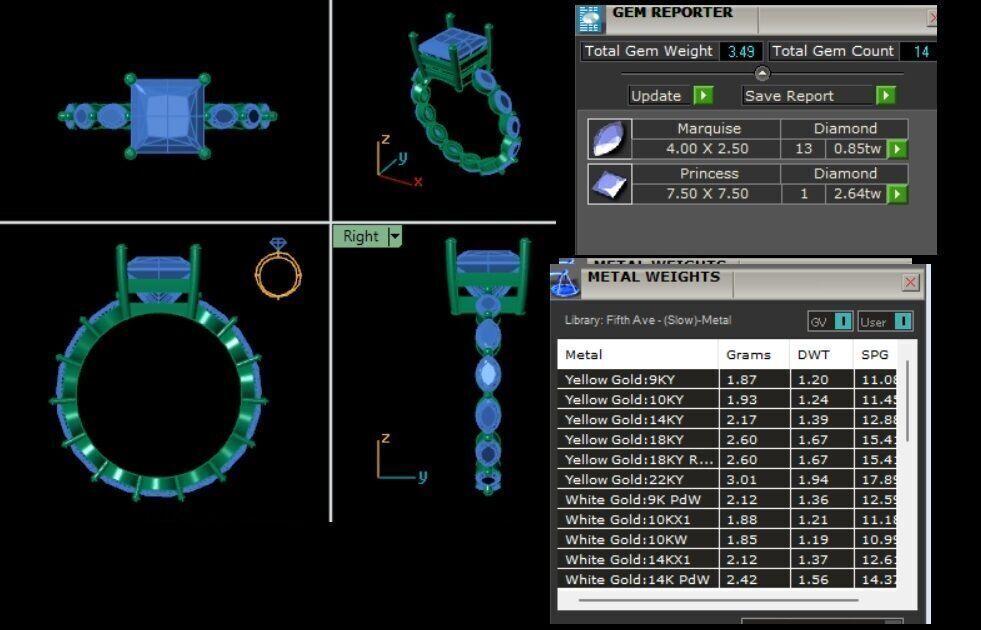Click the Grams column header
Screen dimensions: 981x630
(754, 355)
